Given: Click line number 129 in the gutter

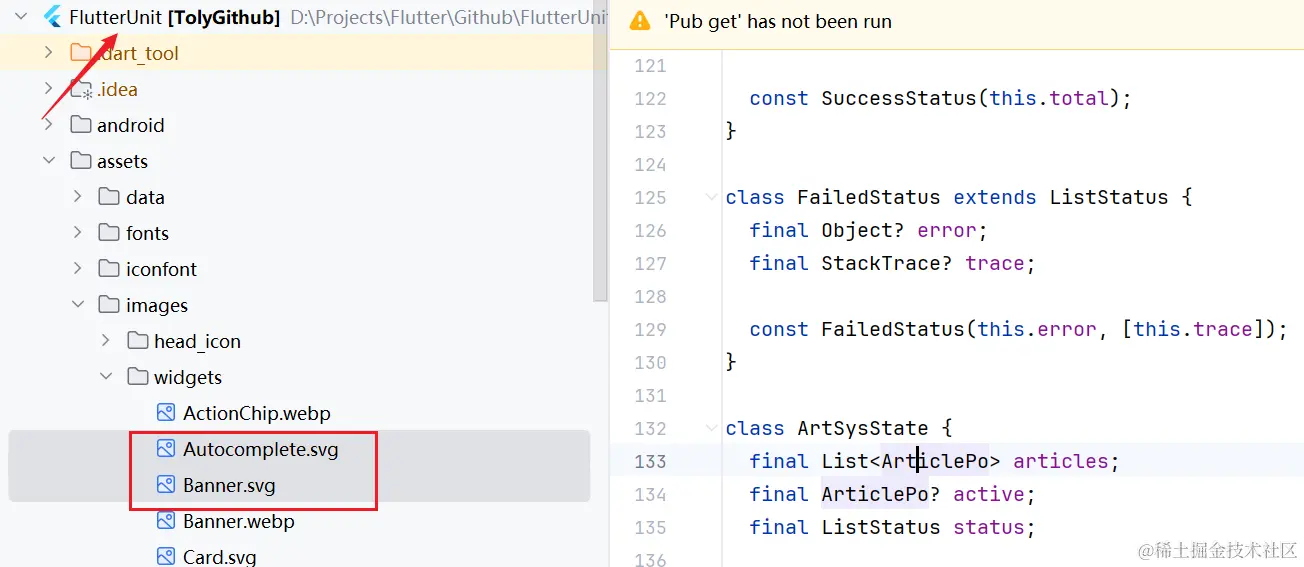Looking at the screenshot, I should click(650, 329).
